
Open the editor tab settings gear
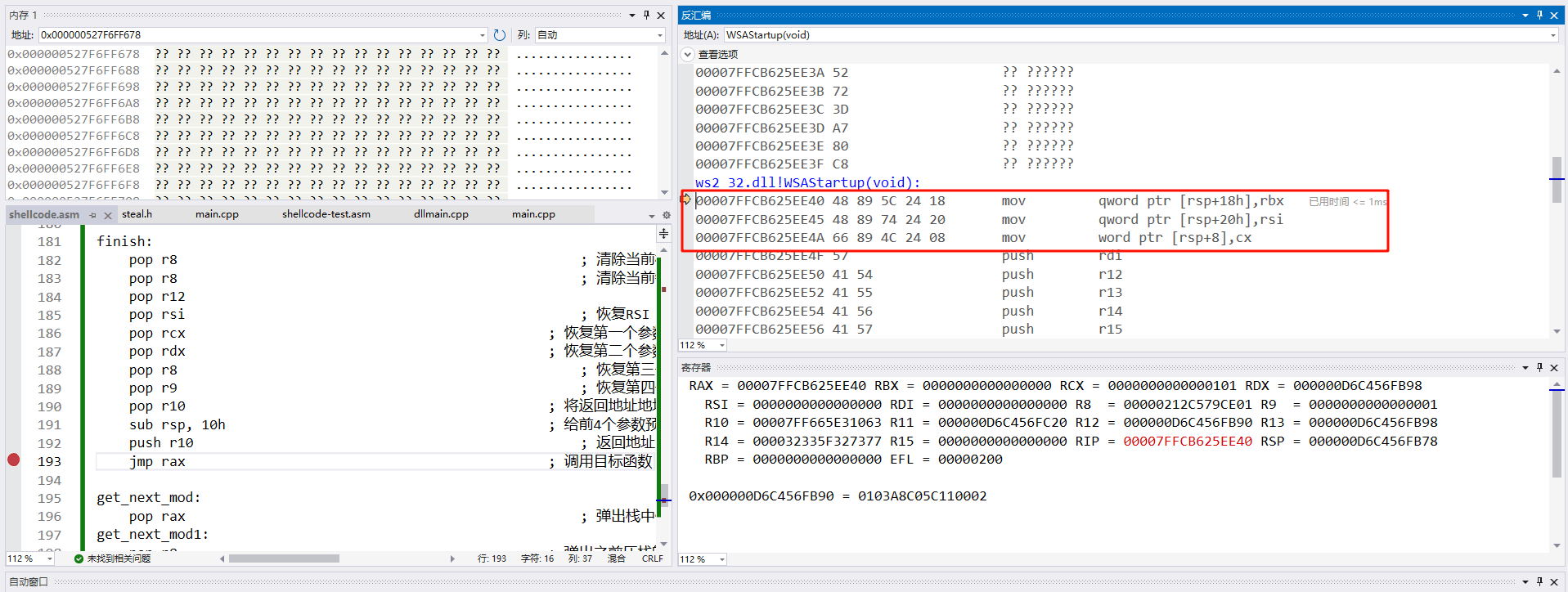click(666, 215)
